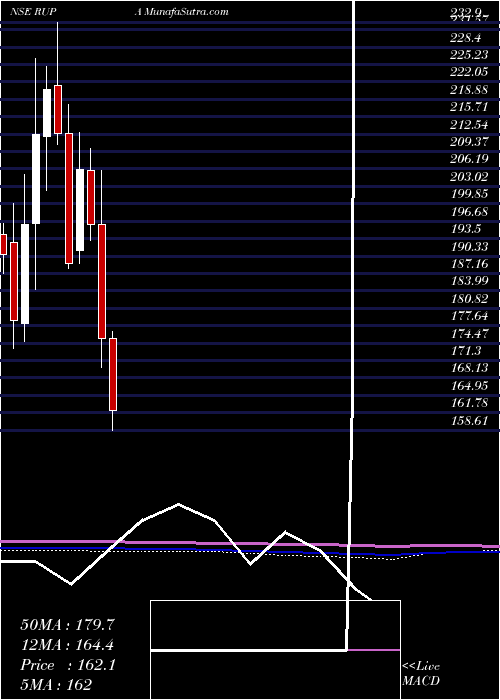The width and height of the screenshot is (500, 700).
Task: Click the 50MA : 179.7 readout
Action: pos(68,625)
